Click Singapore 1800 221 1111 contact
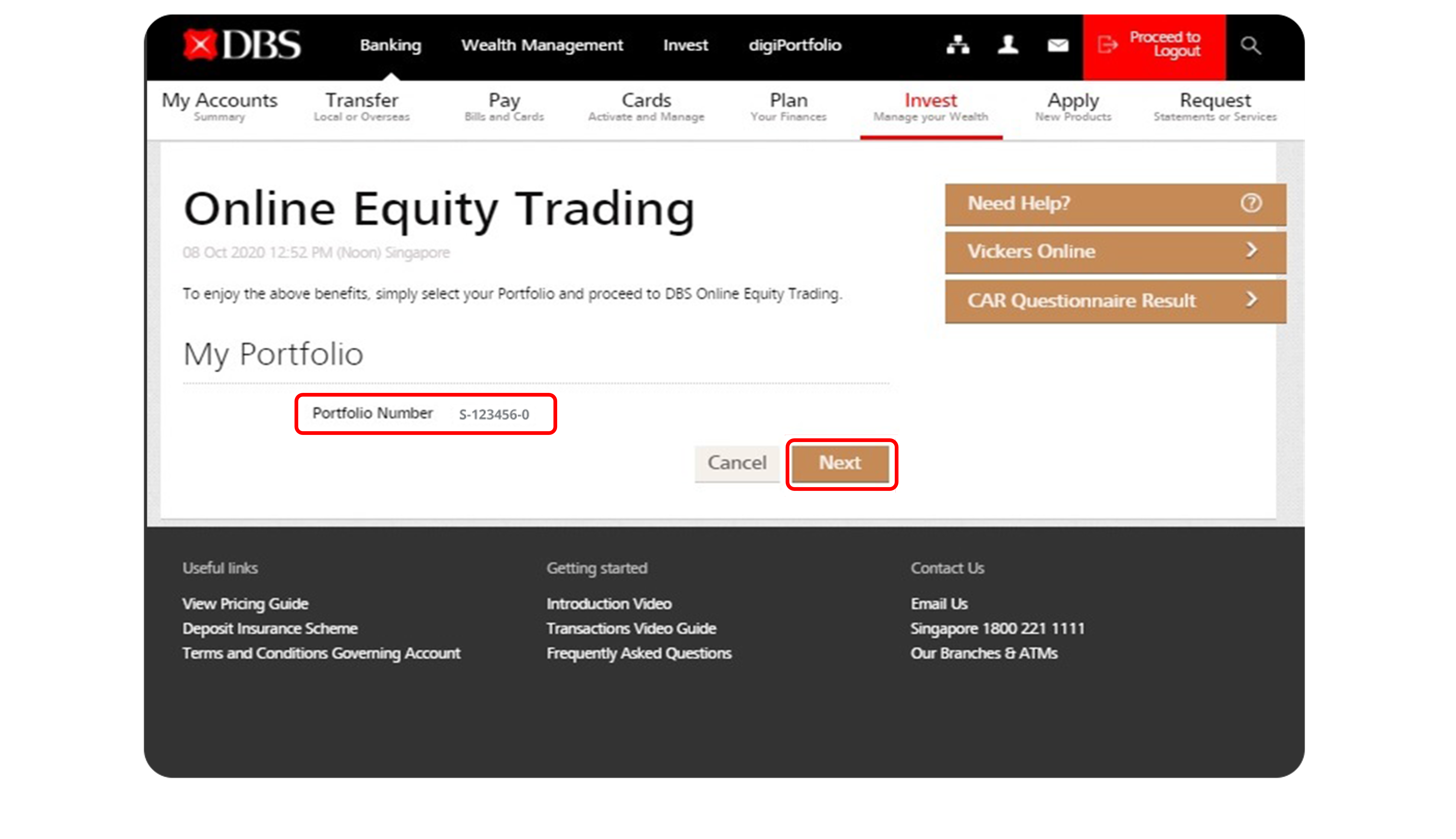 pos(997,628)
